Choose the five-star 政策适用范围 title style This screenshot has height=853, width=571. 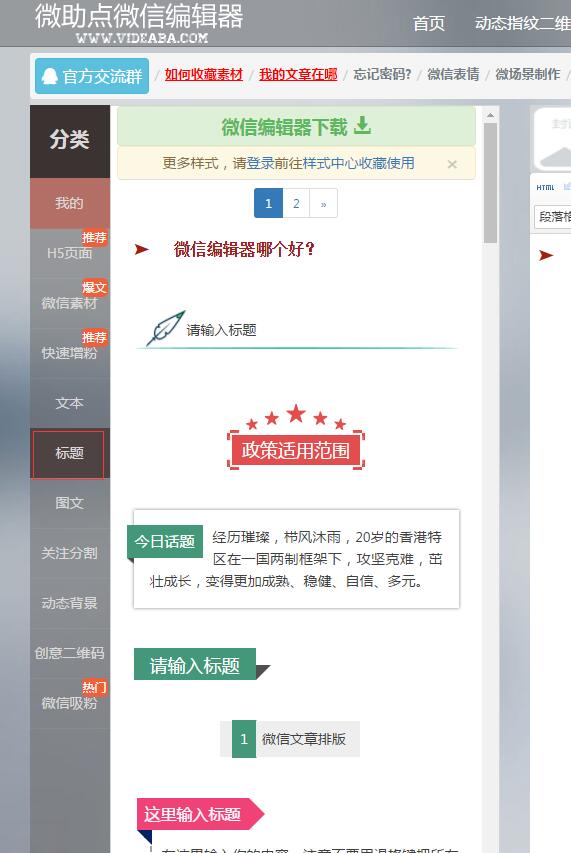tap(296, 437)
